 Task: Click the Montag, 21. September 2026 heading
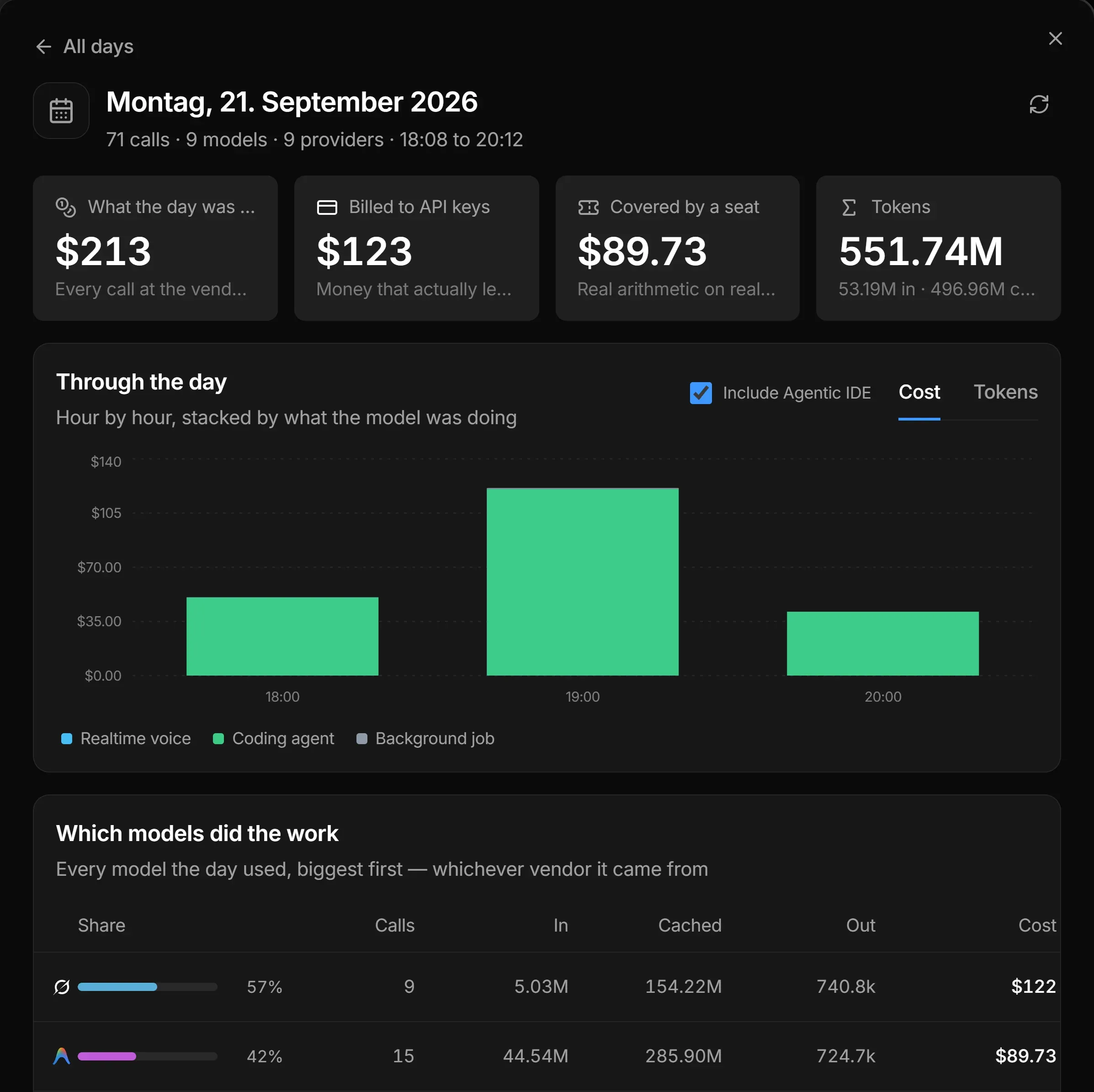[x=292, y=102]
